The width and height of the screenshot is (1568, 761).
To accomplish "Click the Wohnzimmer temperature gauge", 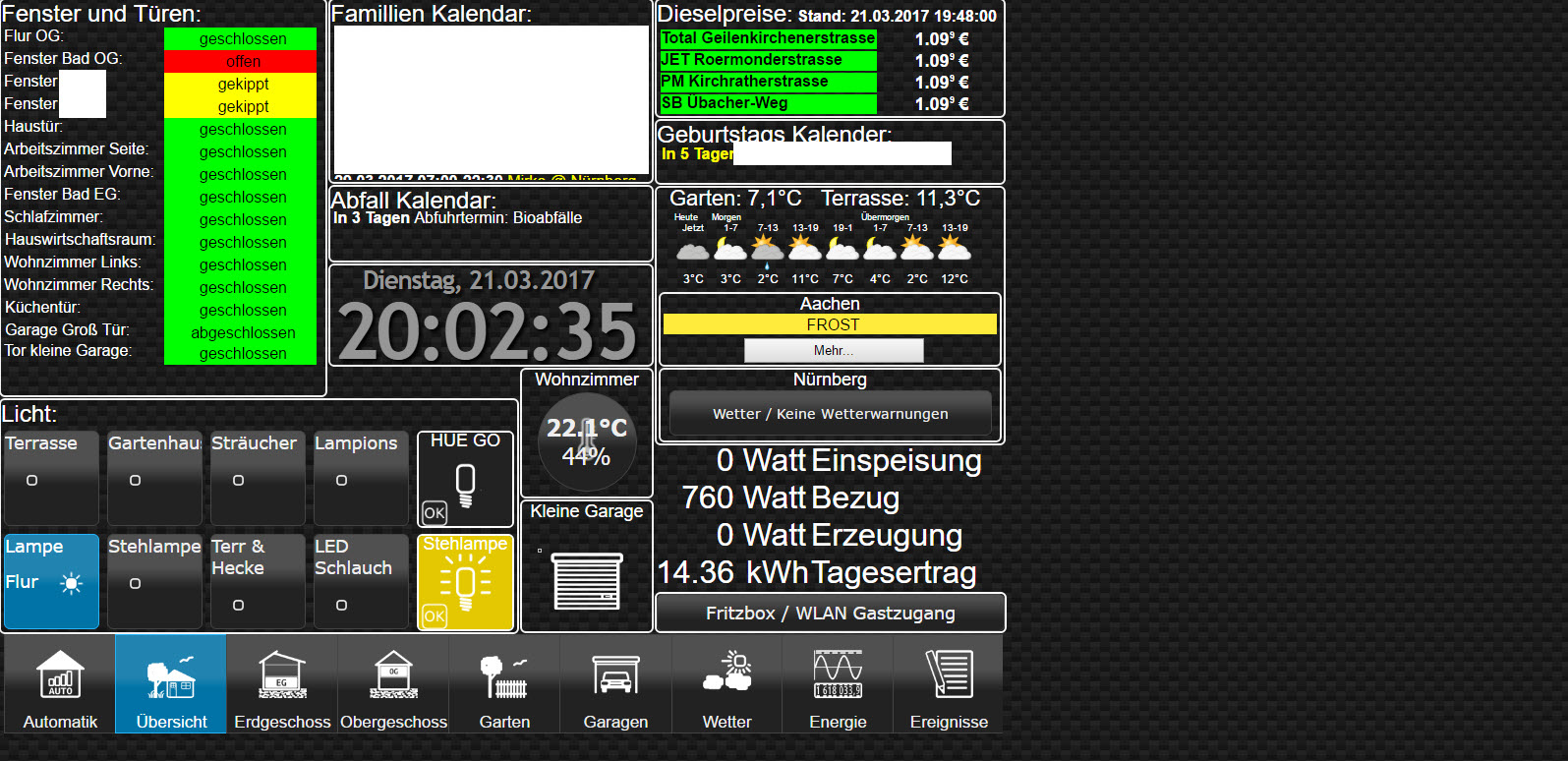I will 587,441.
